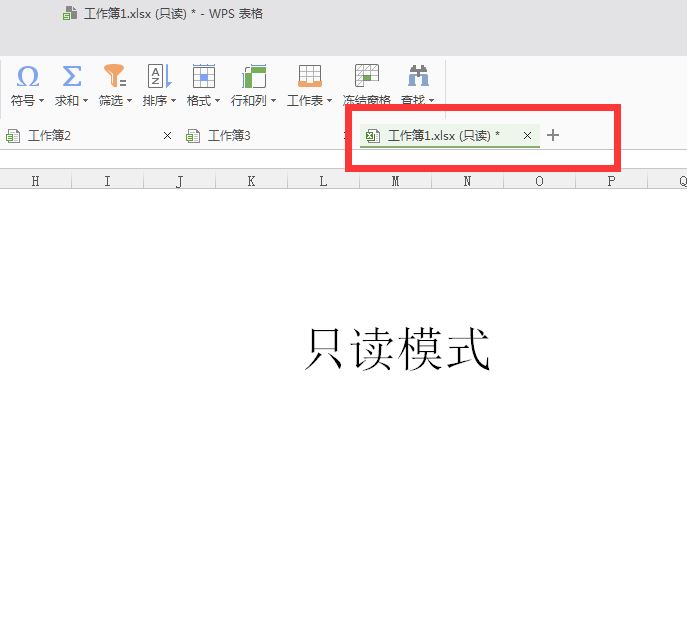This screenshot has height=643, width=687.
Task: Expand the 符号 dropdown arrow
Action: (41, 101)
